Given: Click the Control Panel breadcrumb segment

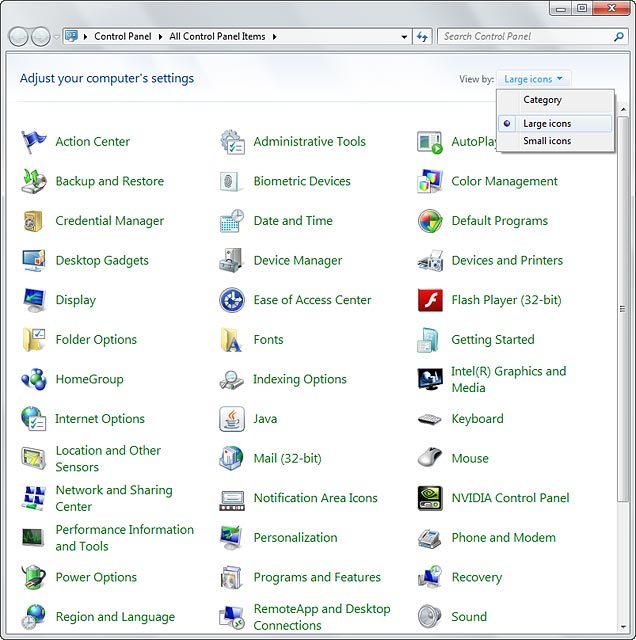Looking at the screenshot, I should (x=122, y=37).
